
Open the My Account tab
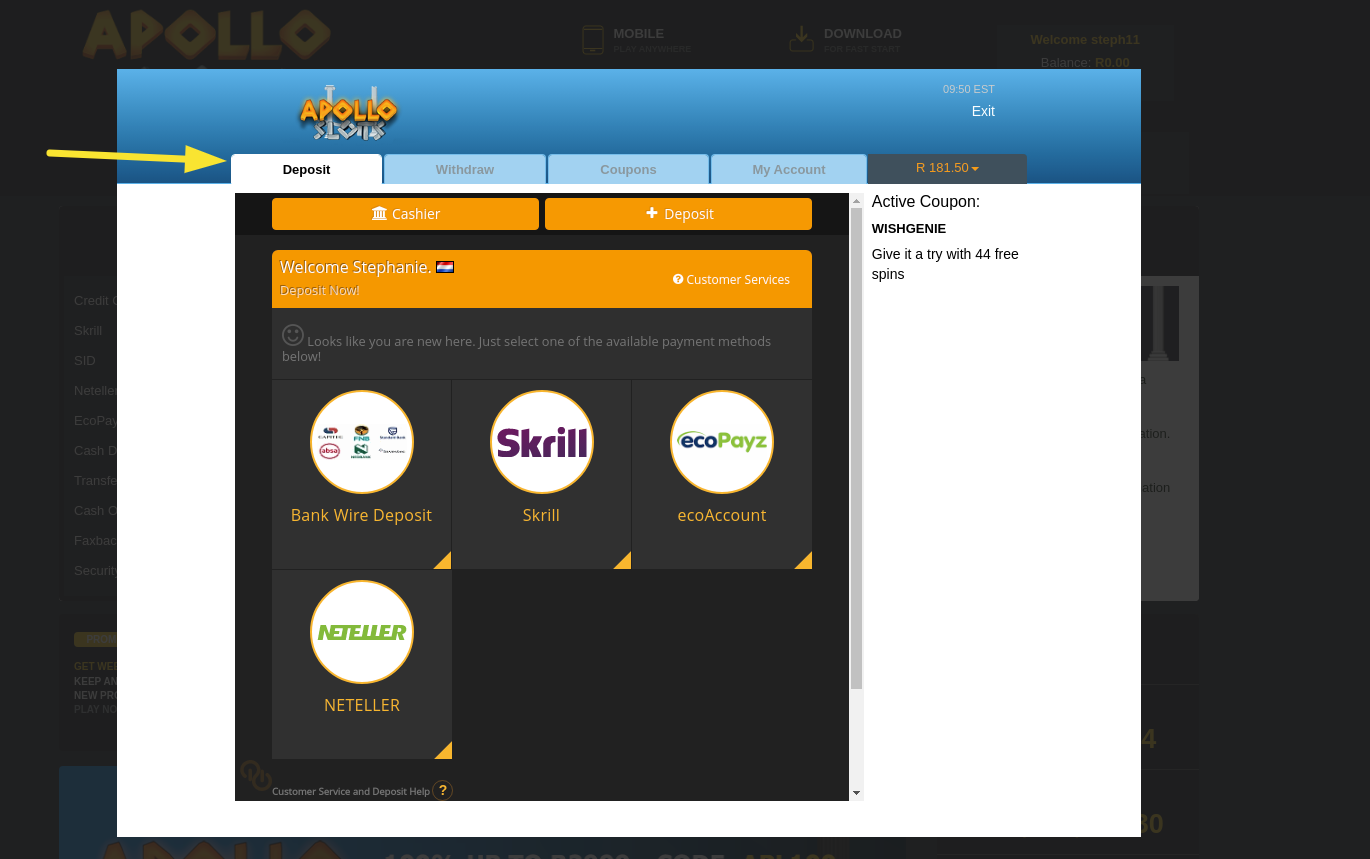coord(789,169)
